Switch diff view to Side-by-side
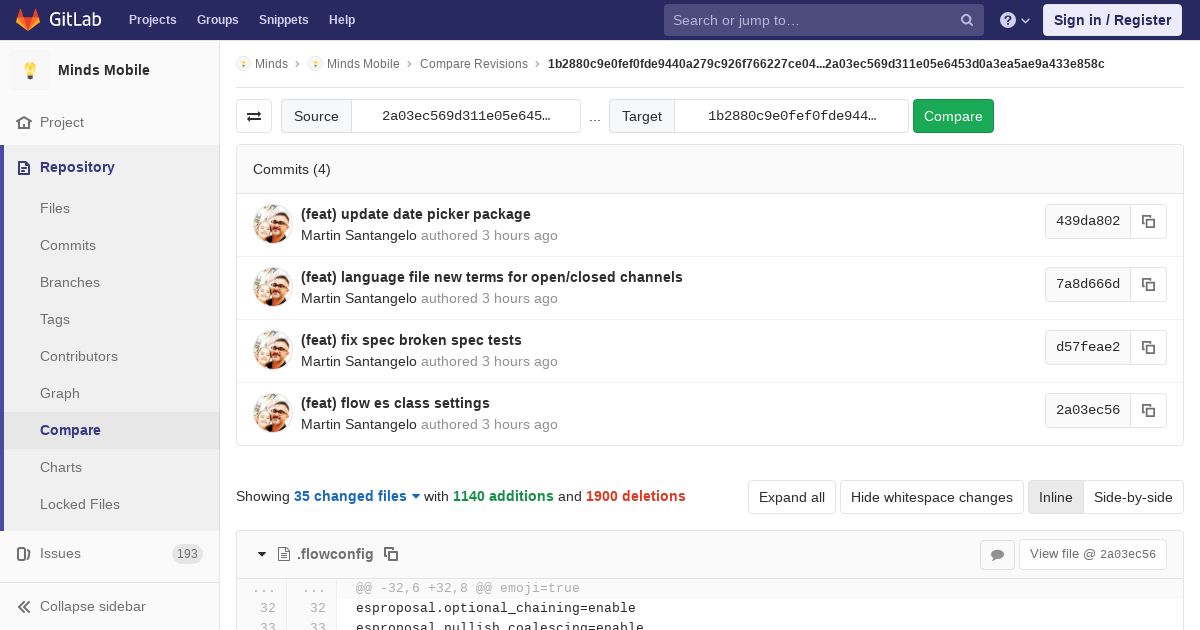Viewport: 1200px width, 630px height. point(1133,497)
